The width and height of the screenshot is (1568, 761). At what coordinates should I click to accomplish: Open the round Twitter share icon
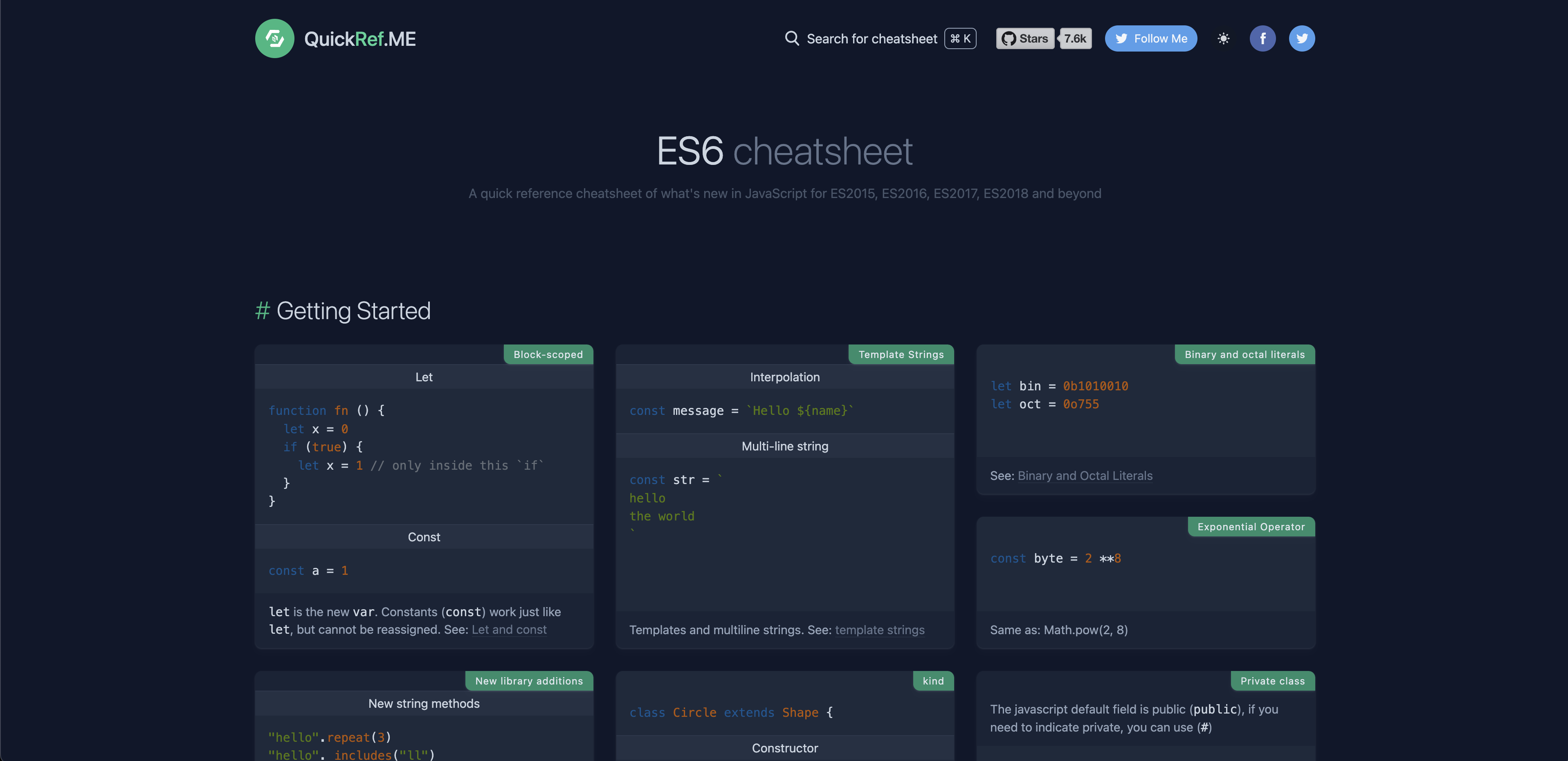coord(1301,38)
